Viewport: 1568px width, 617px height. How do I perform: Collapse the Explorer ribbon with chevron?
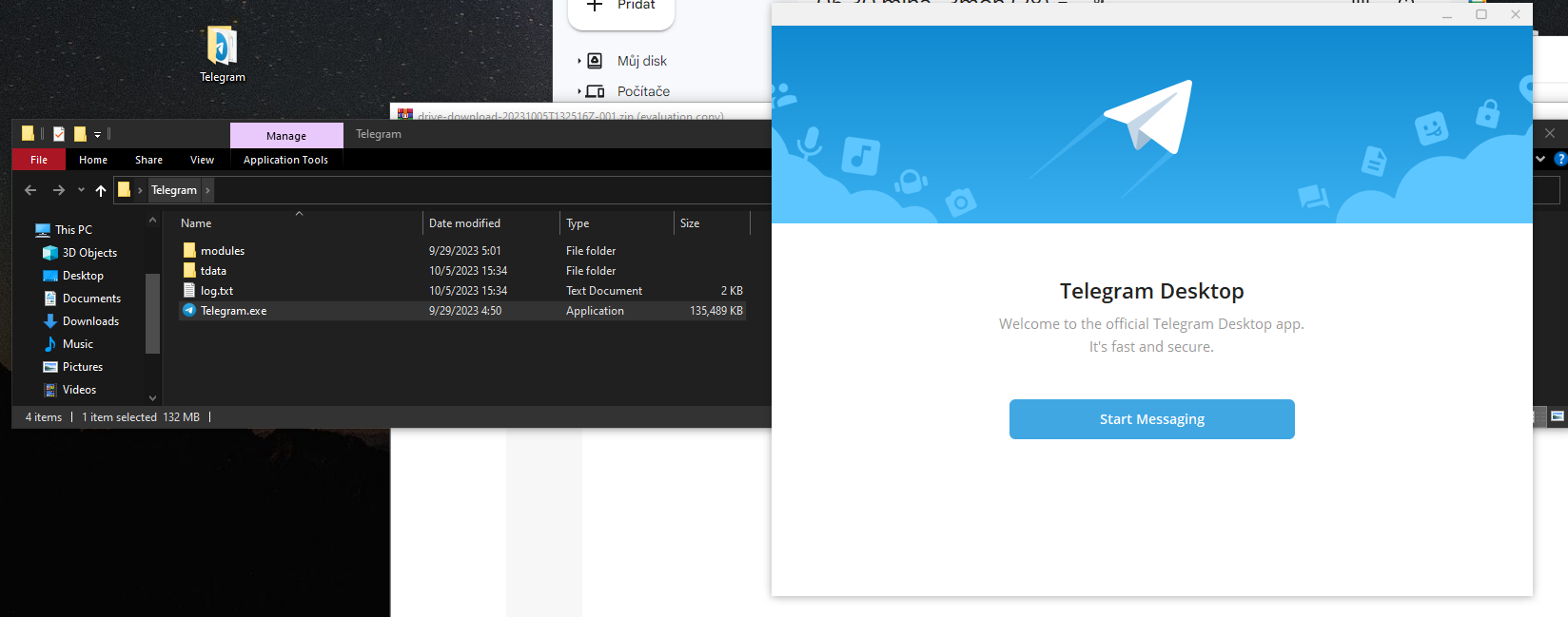coord(1540,159)
